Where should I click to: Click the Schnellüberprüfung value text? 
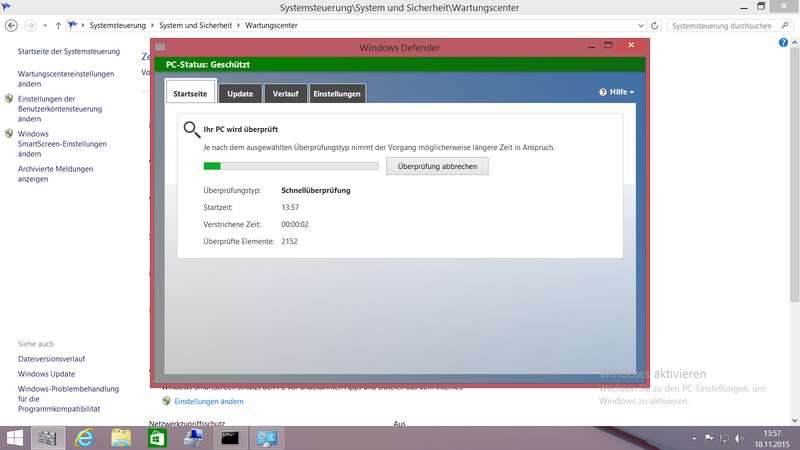pyautogui.click(x=316, y=190)
